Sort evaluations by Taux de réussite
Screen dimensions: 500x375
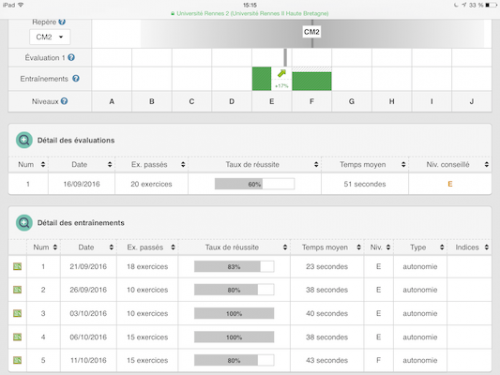point(316,164)
